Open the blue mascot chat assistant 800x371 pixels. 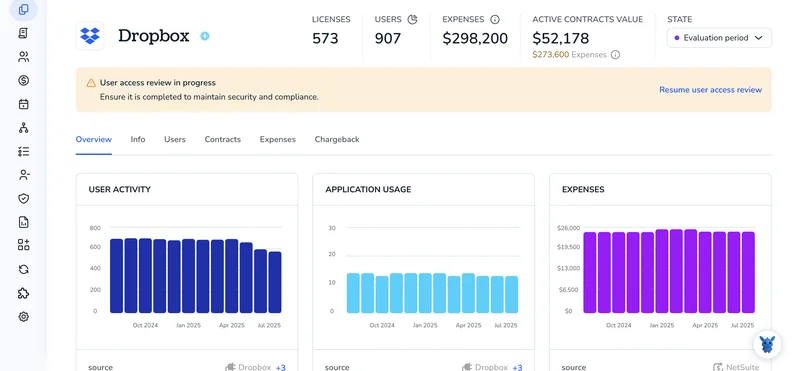click(x=767, y=344)
